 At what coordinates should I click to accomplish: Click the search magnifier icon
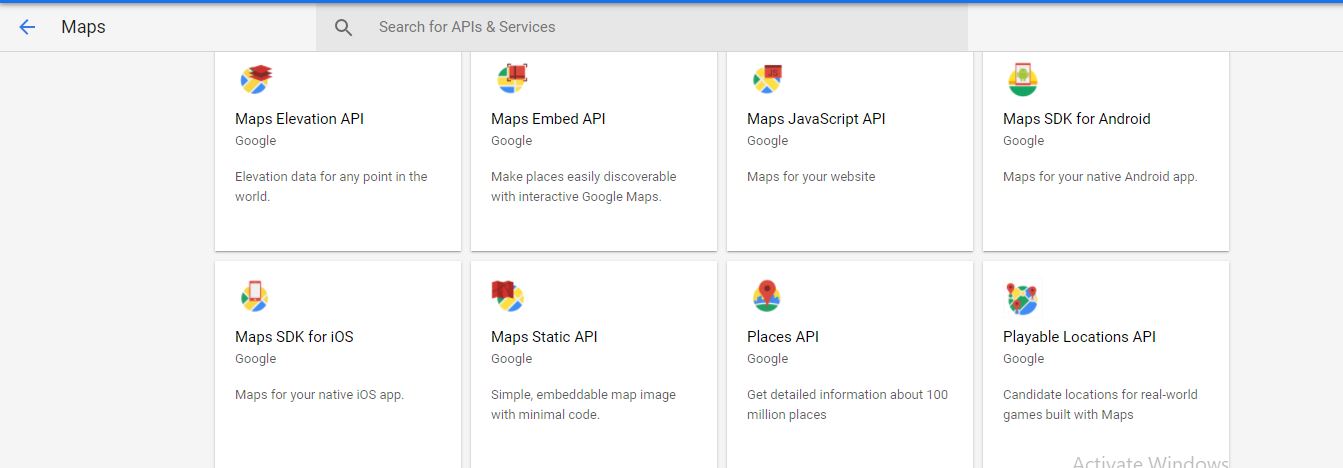tap(343, 28)
